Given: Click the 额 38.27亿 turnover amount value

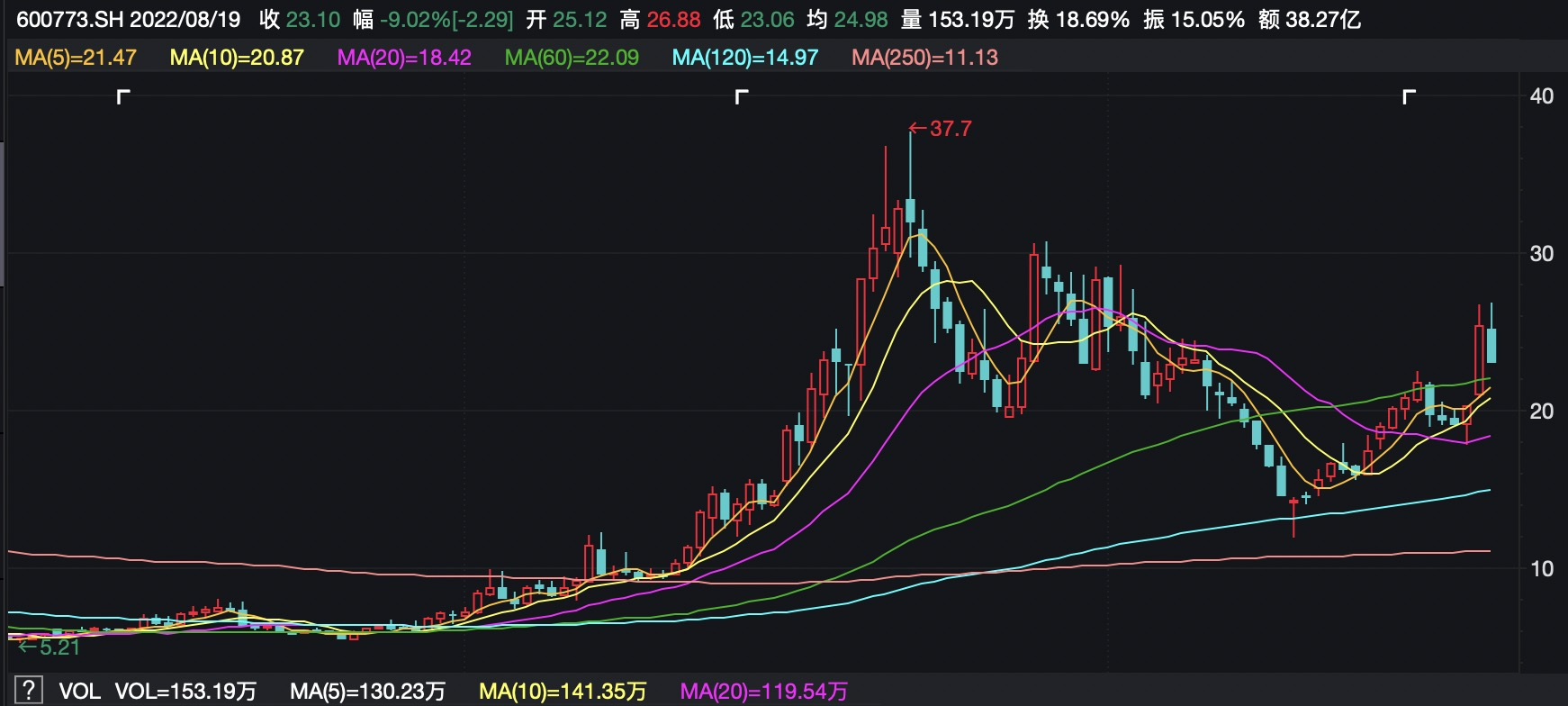Looking at the screenshot, I should [x=1309, y=20].
